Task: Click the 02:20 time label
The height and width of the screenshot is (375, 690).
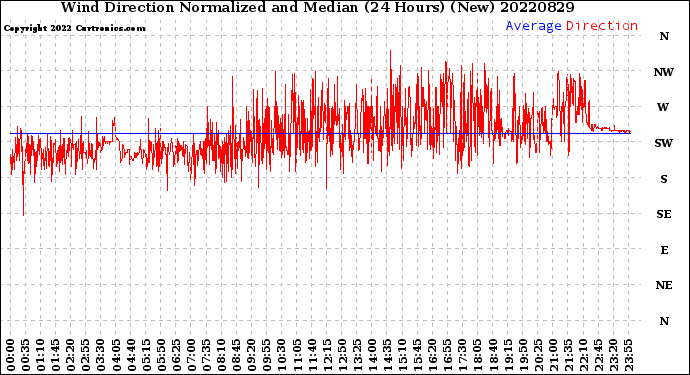Action: (71, 355)
